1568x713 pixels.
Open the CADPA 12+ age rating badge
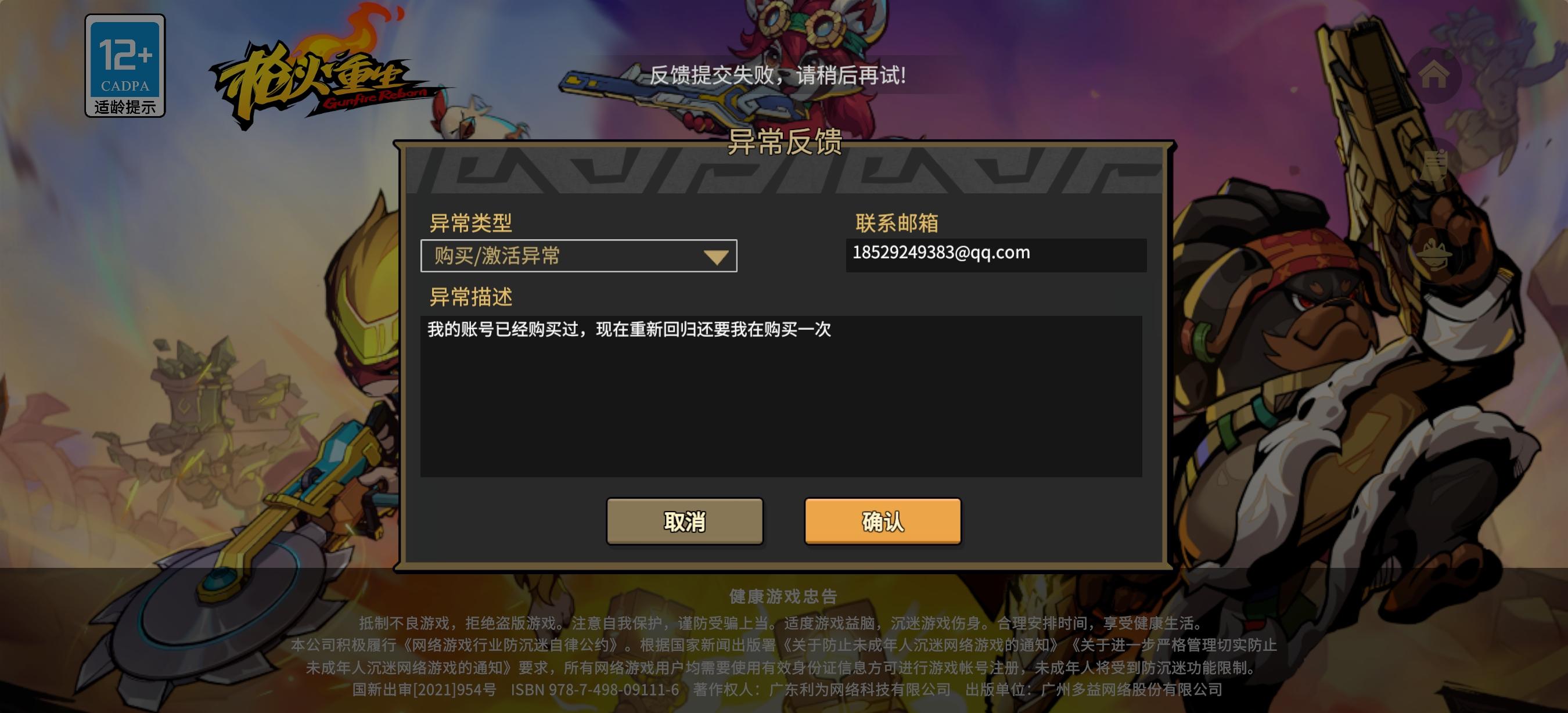coord(125,66)
